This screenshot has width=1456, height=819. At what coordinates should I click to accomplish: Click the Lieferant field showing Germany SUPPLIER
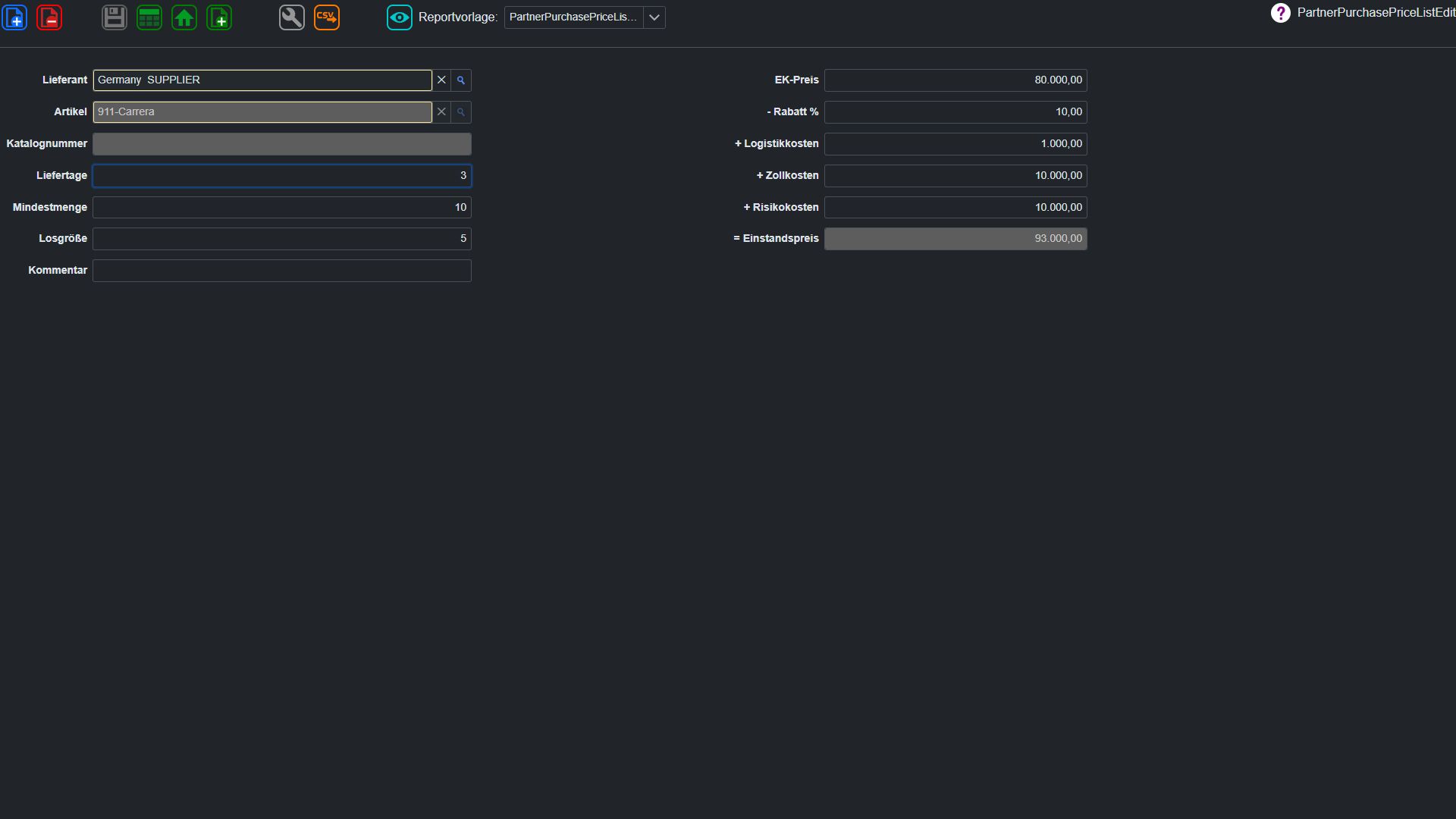coord(262,80)
